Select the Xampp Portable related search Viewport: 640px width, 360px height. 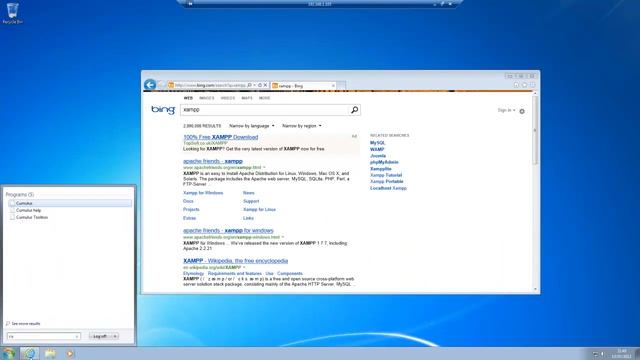[x=387, y=182]
